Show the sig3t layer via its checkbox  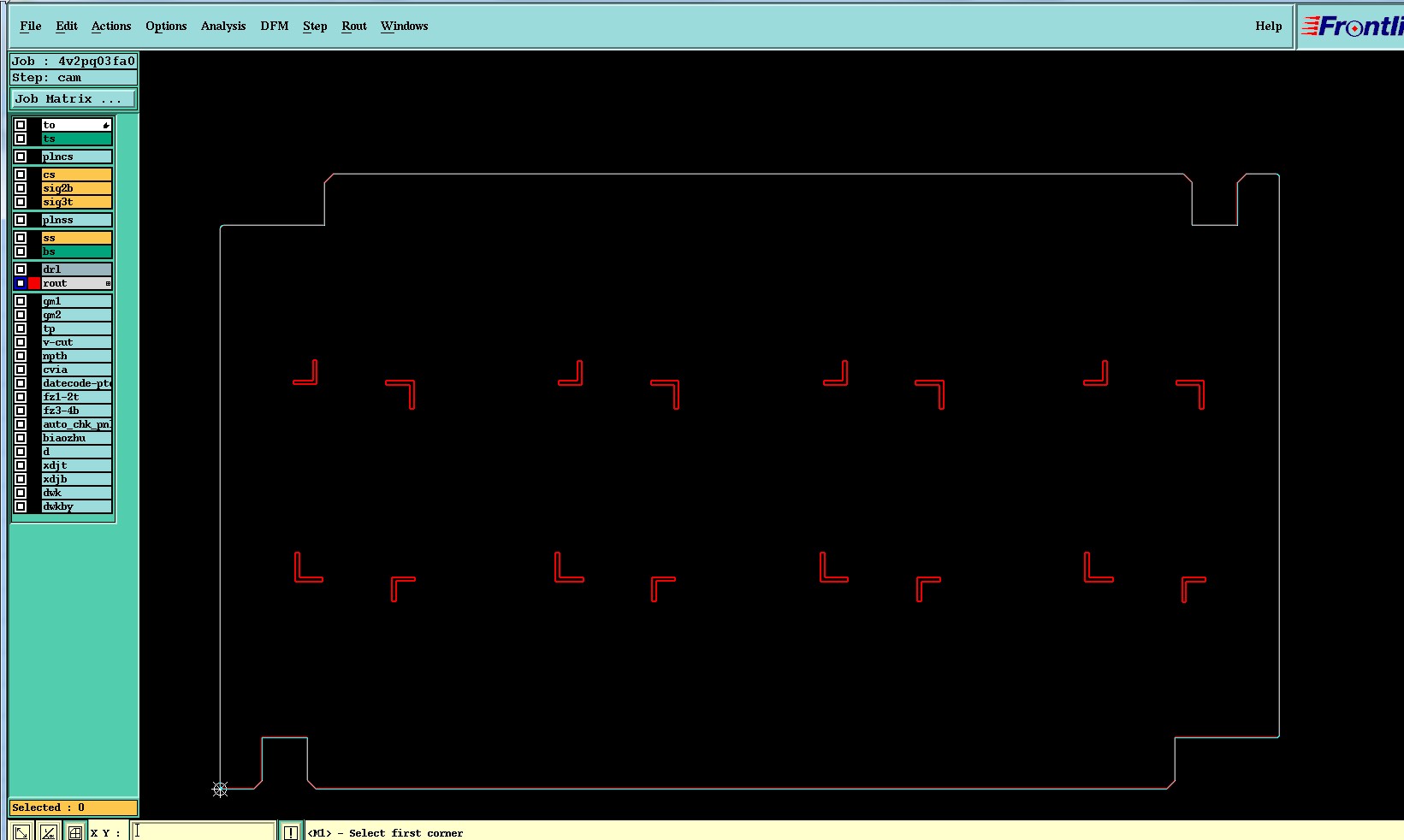pos(21,202)
